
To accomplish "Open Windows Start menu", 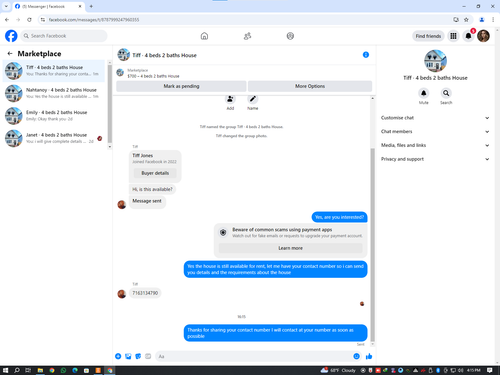I will [x=5, y=370].
